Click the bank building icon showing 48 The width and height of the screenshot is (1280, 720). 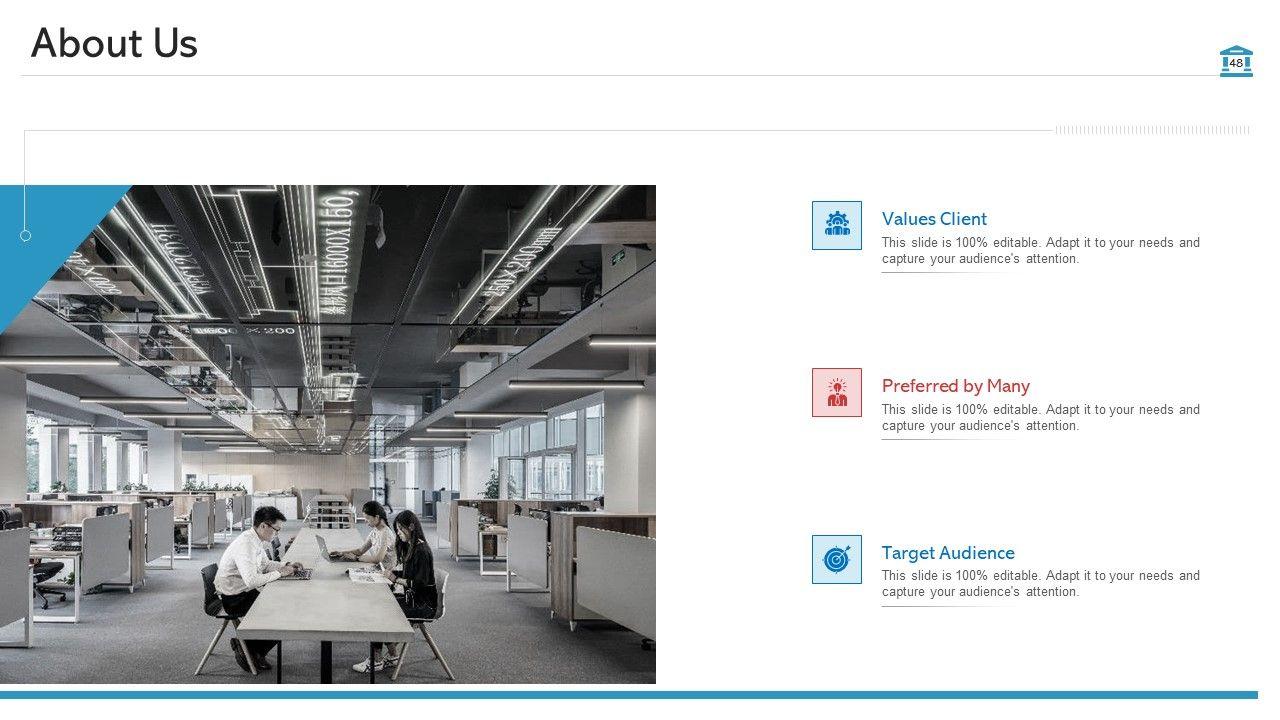point(1236,61)
